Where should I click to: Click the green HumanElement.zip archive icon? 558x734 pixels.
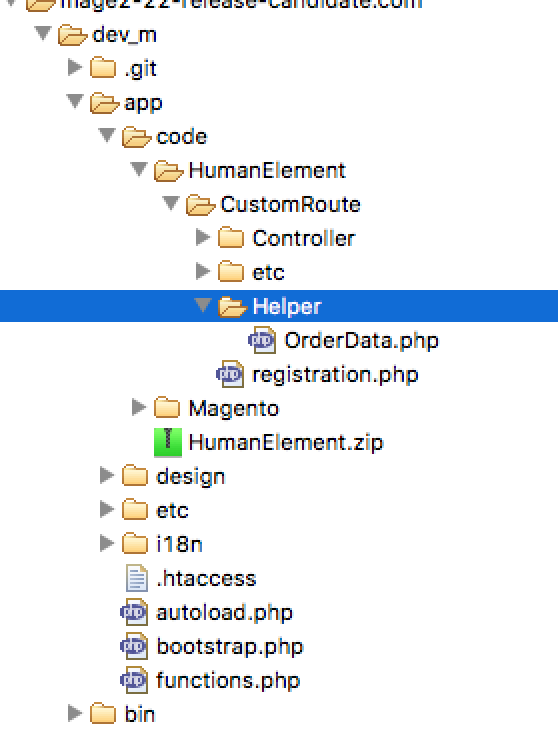tap(168, 442)
